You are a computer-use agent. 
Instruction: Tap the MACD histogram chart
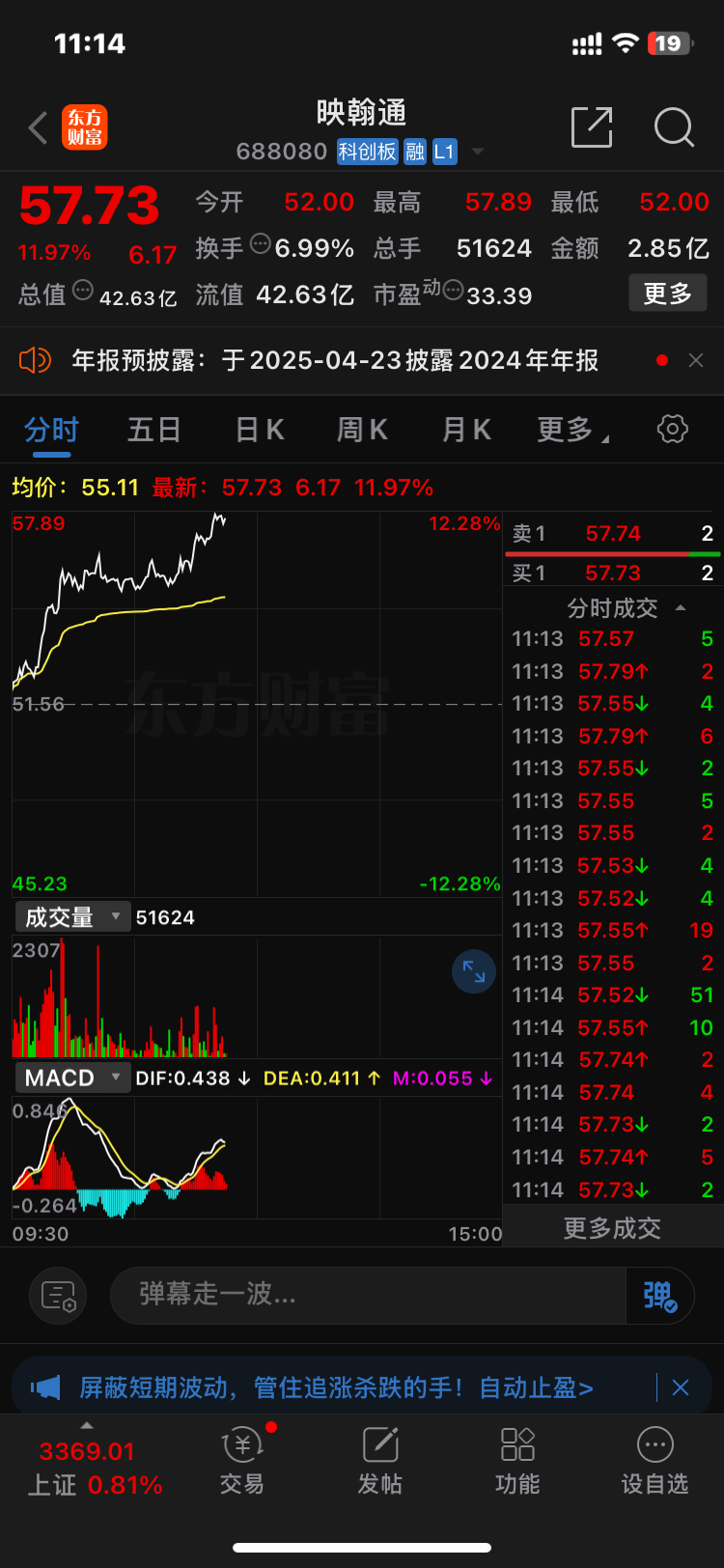tap(257, 1157)
